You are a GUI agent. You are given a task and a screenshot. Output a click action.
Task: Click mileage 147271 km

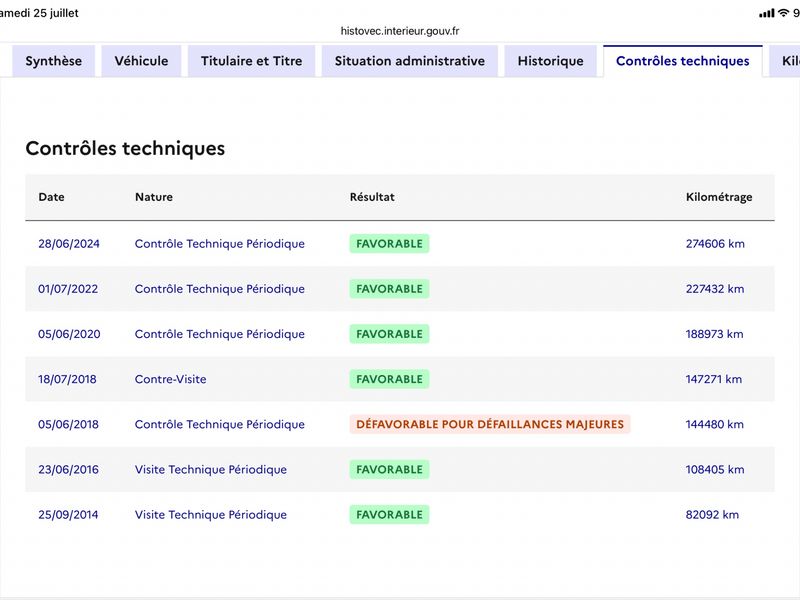(714, 379)
